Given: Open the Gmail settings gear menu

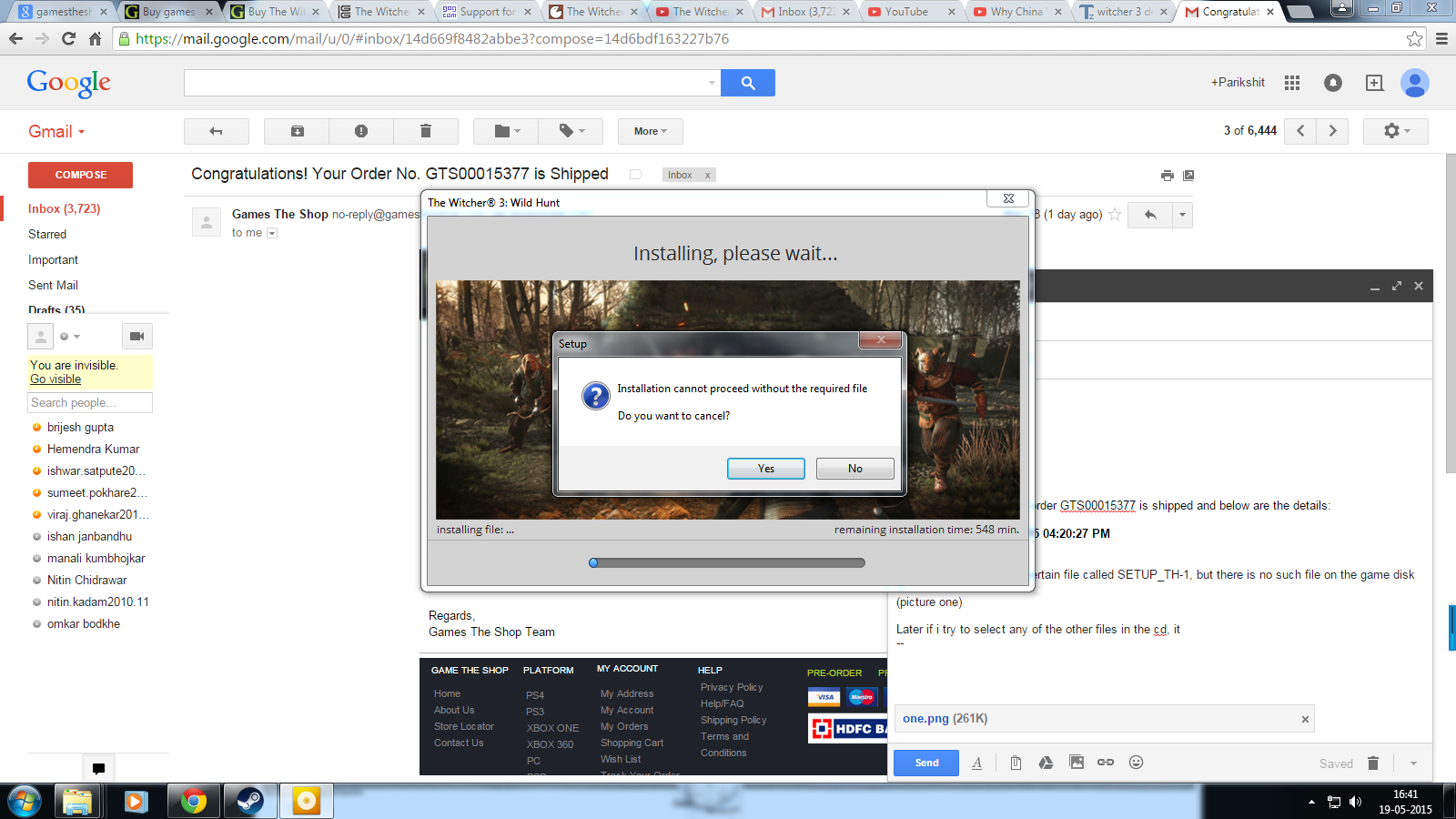Looking at the screenshot, I should coord(1396,131).
